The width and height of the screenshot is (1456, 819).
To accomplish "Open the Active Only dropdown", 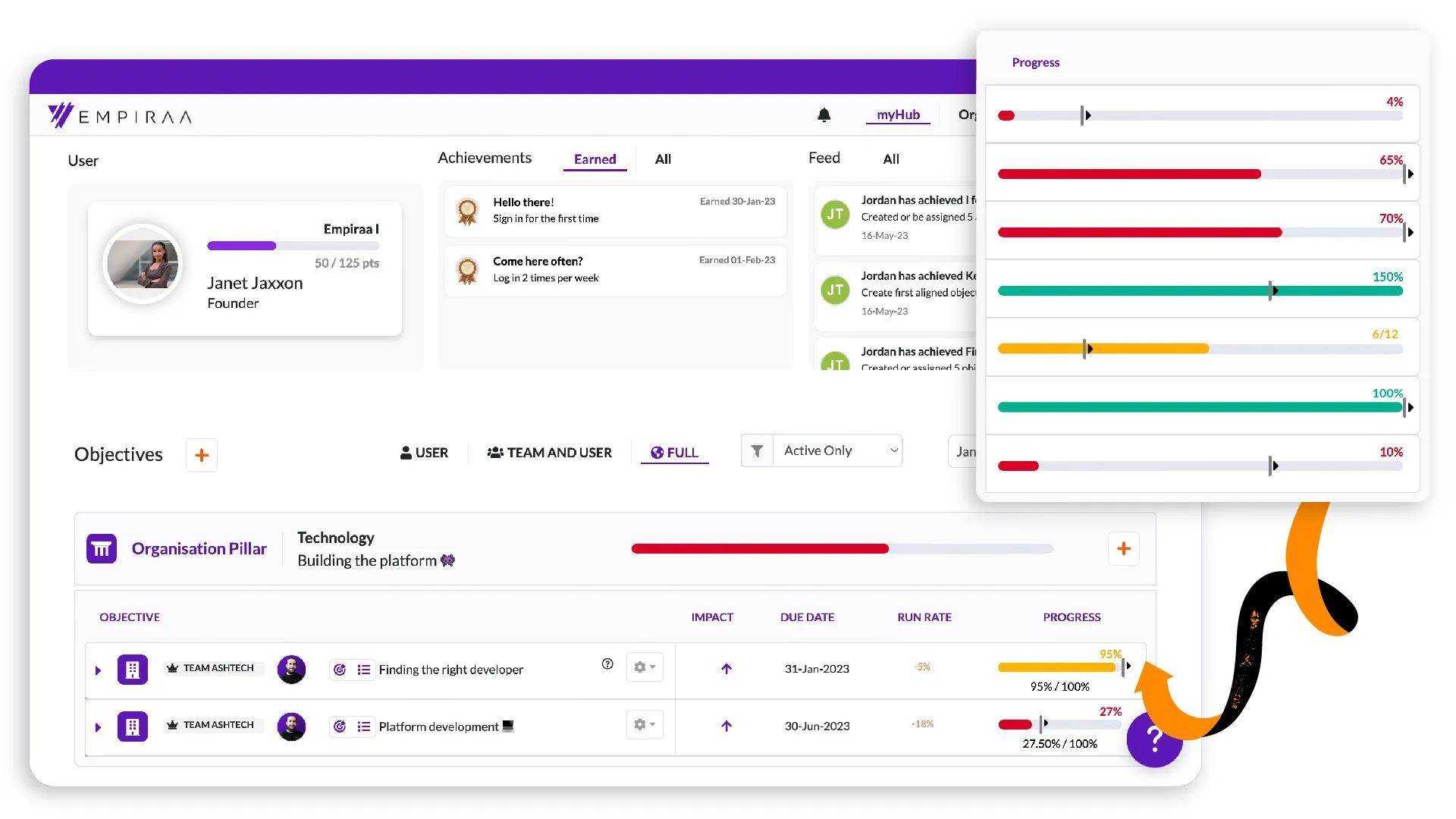I will 837,451.
